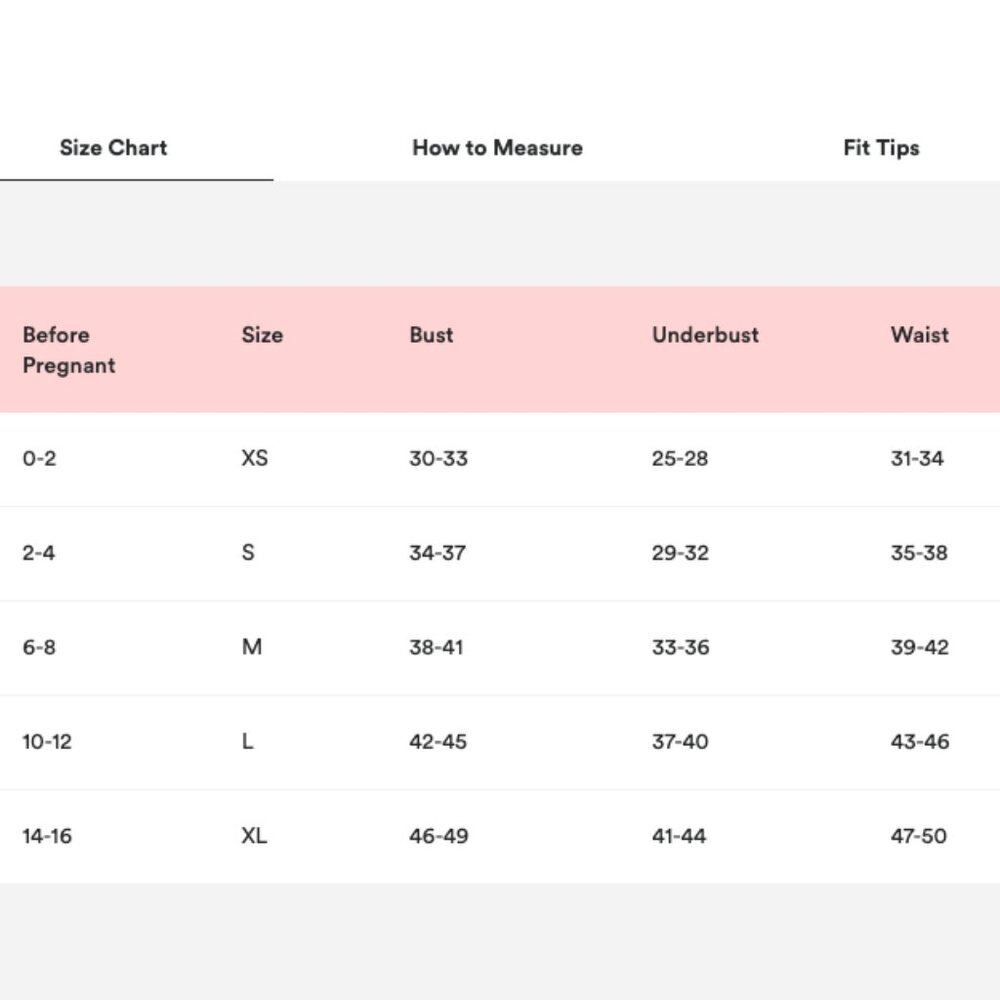
Task: Click waist value 39-42
Action: pyautogui.click(x=919, y=647)
